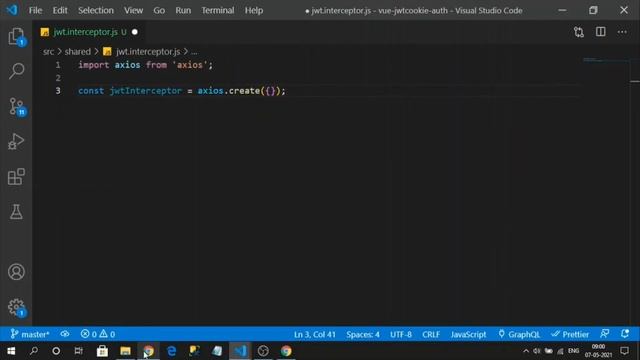Click the unsaved dot on jwt.interceptor.js tab

pos(135,32)
